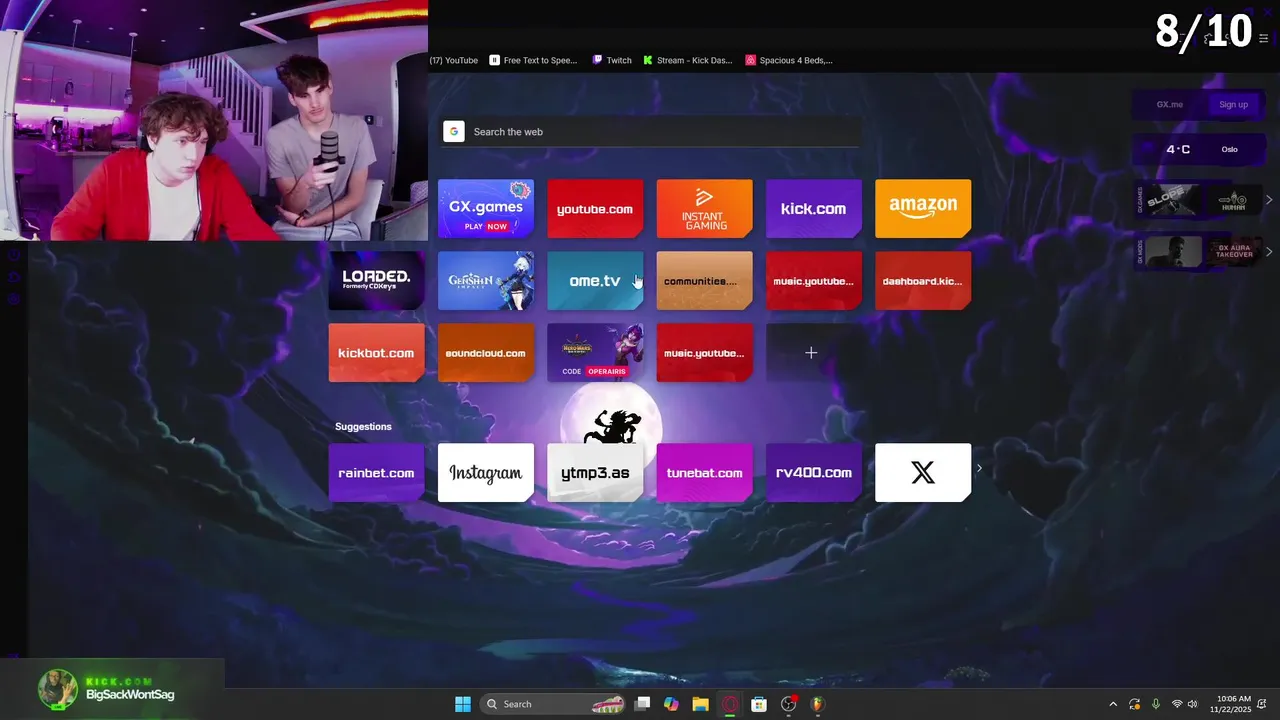Viewport: 1280px width, 720px height.
Task: Open the rainbet.com suggestion tile
Action: pos(376,473)
